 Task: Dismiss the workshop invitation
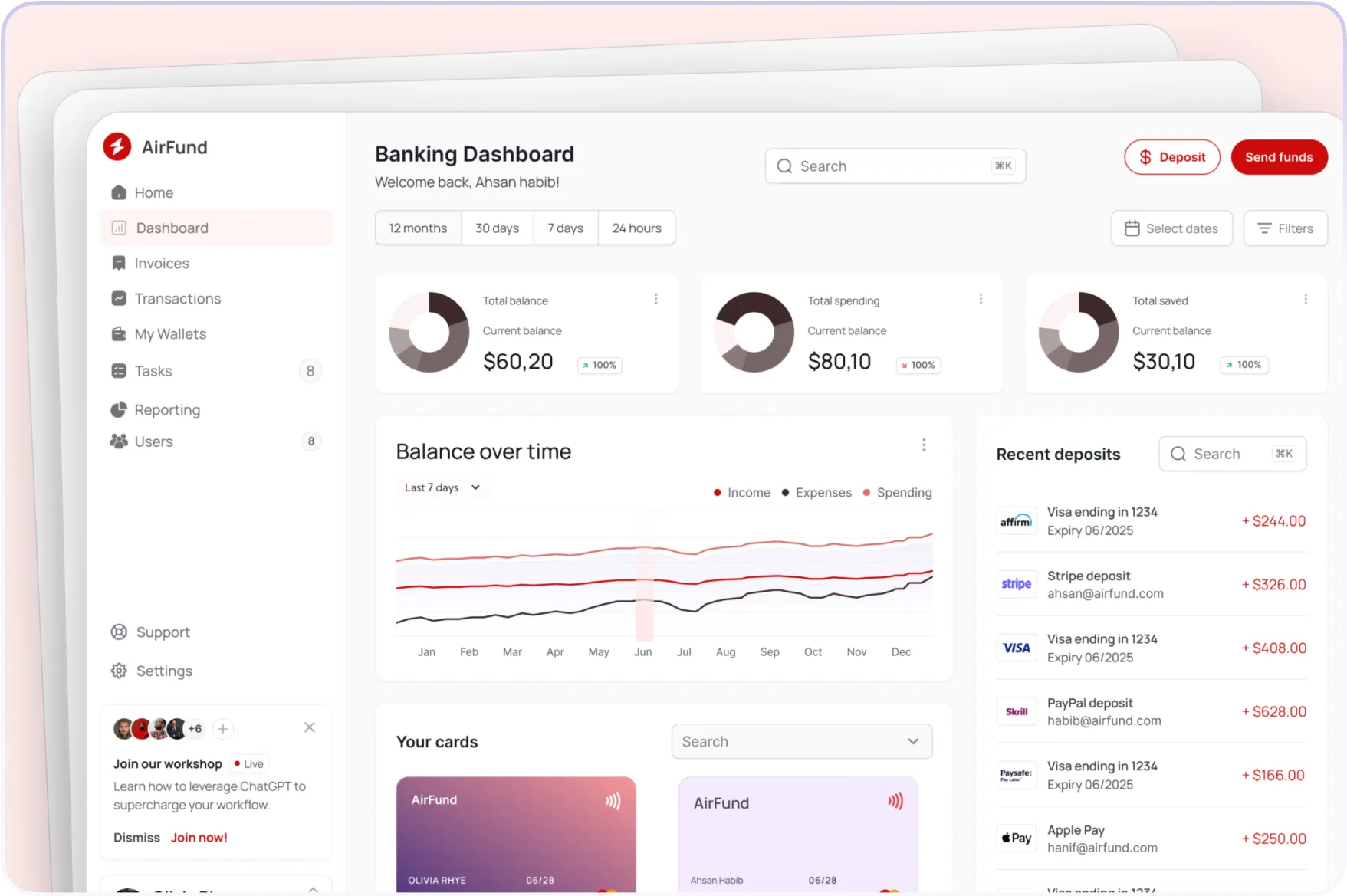(x=136, y=837)
